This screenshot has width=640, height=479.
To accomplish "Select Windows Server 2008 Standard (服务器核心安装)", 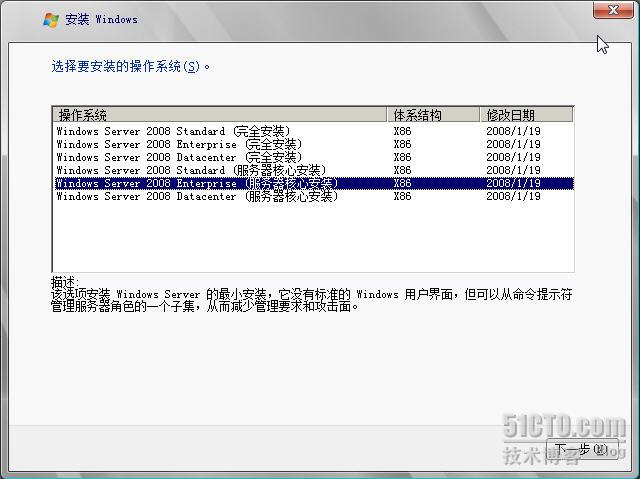I will tap(313, 171).
